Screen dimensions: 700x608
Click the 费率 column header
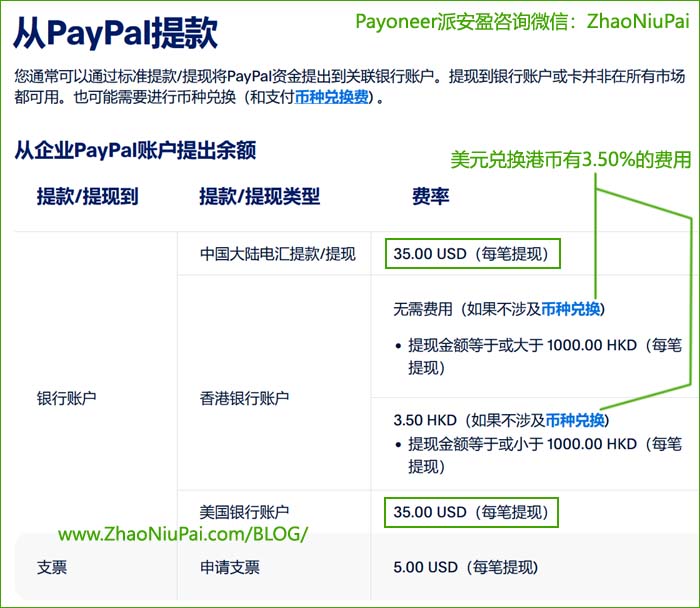tap(430, 196)
